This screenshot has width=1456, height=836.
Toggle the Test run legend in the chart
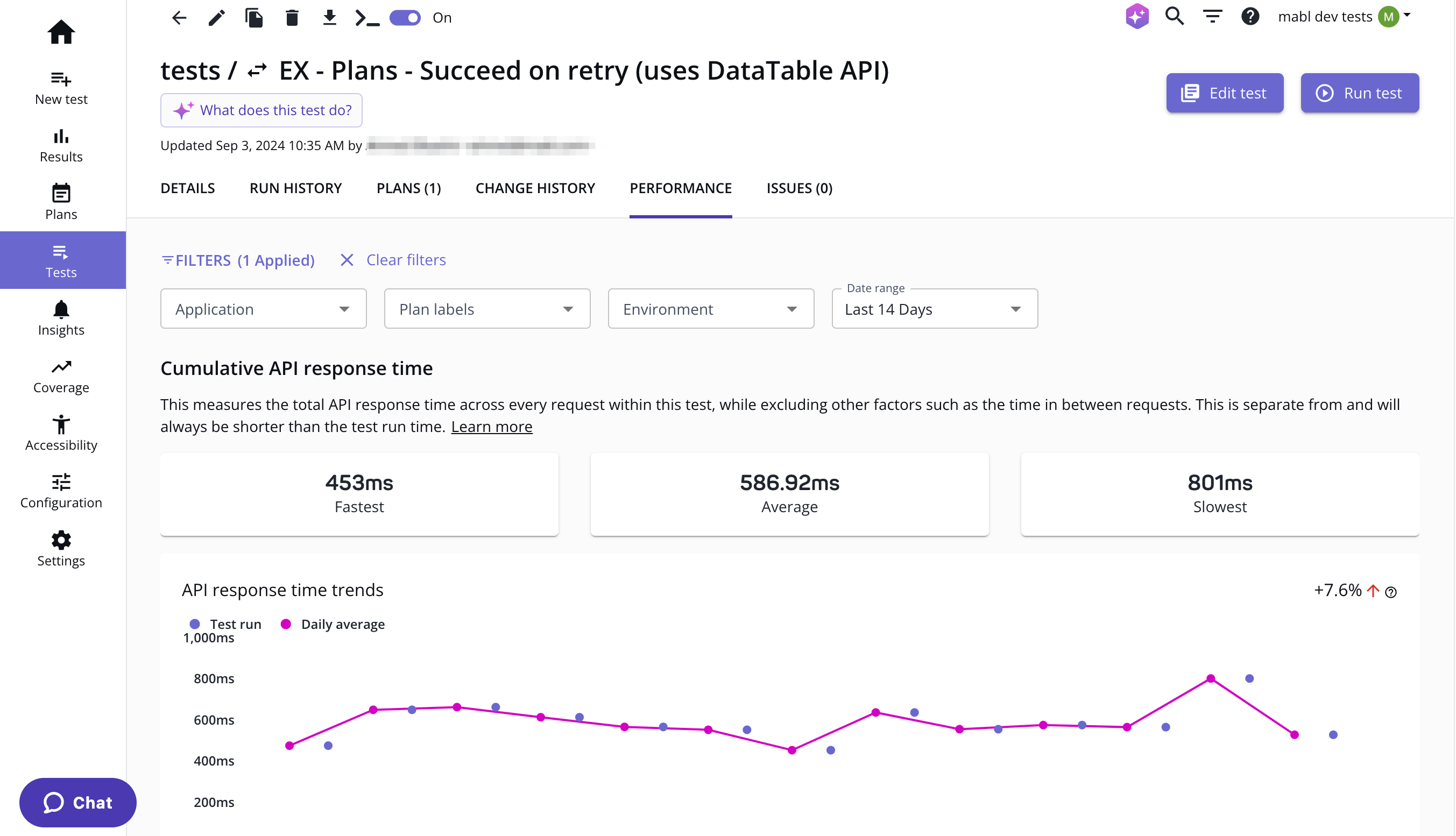pyautogui.click(x=225, y=624)
